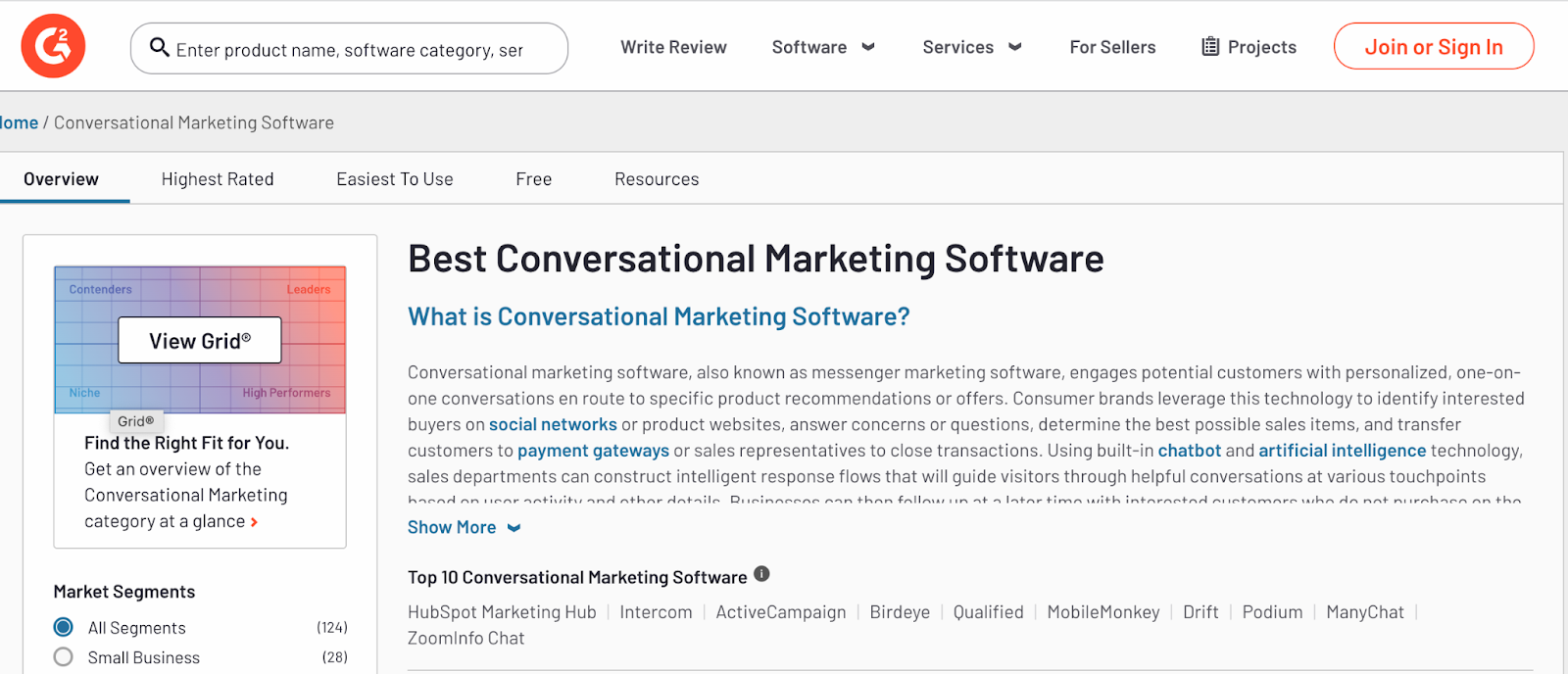The width and height of the screenshot is (1568, 674).
Task: Go to the Free tab
Action: coord(534,179)
